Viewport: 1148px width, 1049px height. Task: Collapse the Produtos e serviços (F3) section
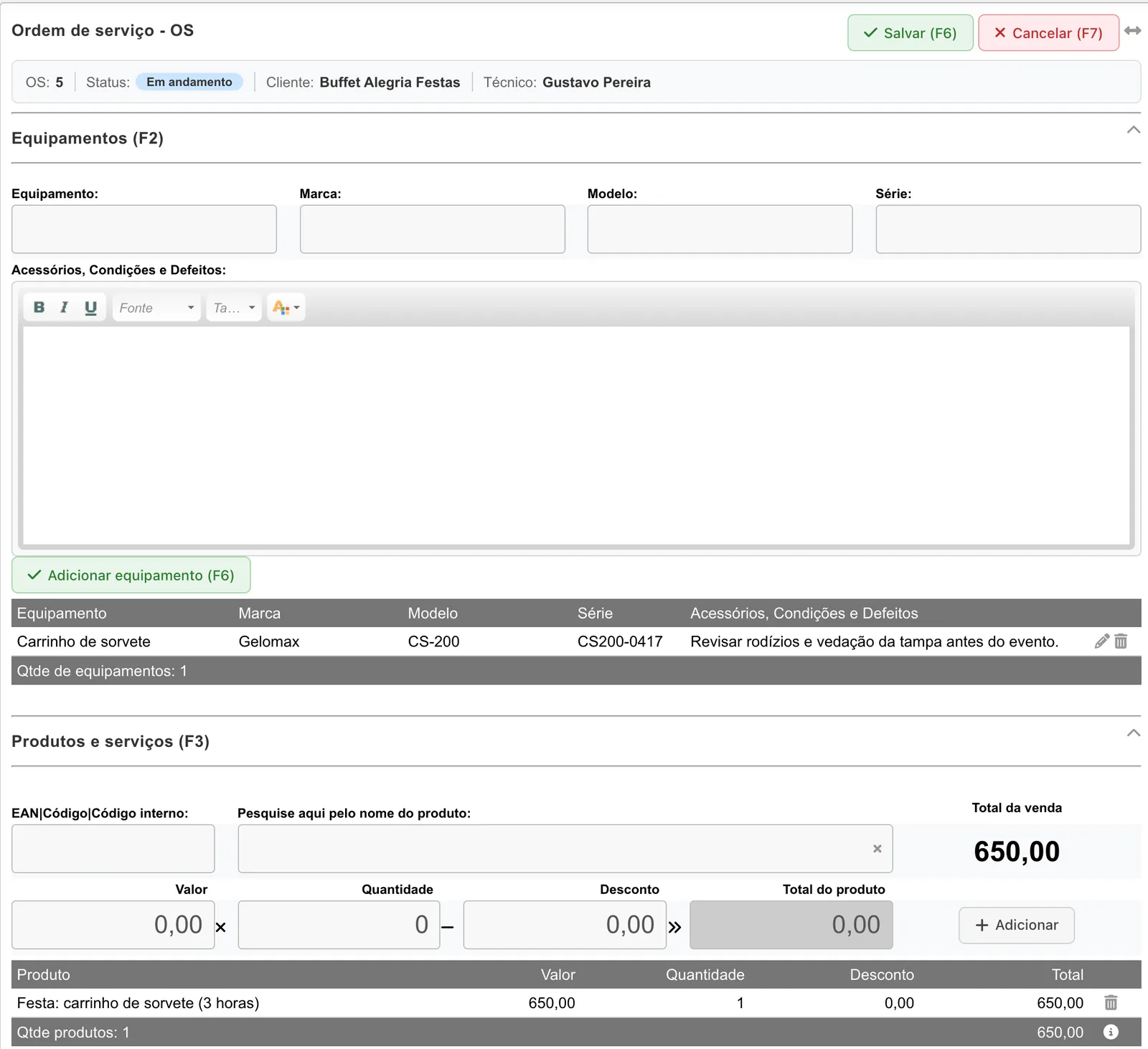tap(1133, 733)
